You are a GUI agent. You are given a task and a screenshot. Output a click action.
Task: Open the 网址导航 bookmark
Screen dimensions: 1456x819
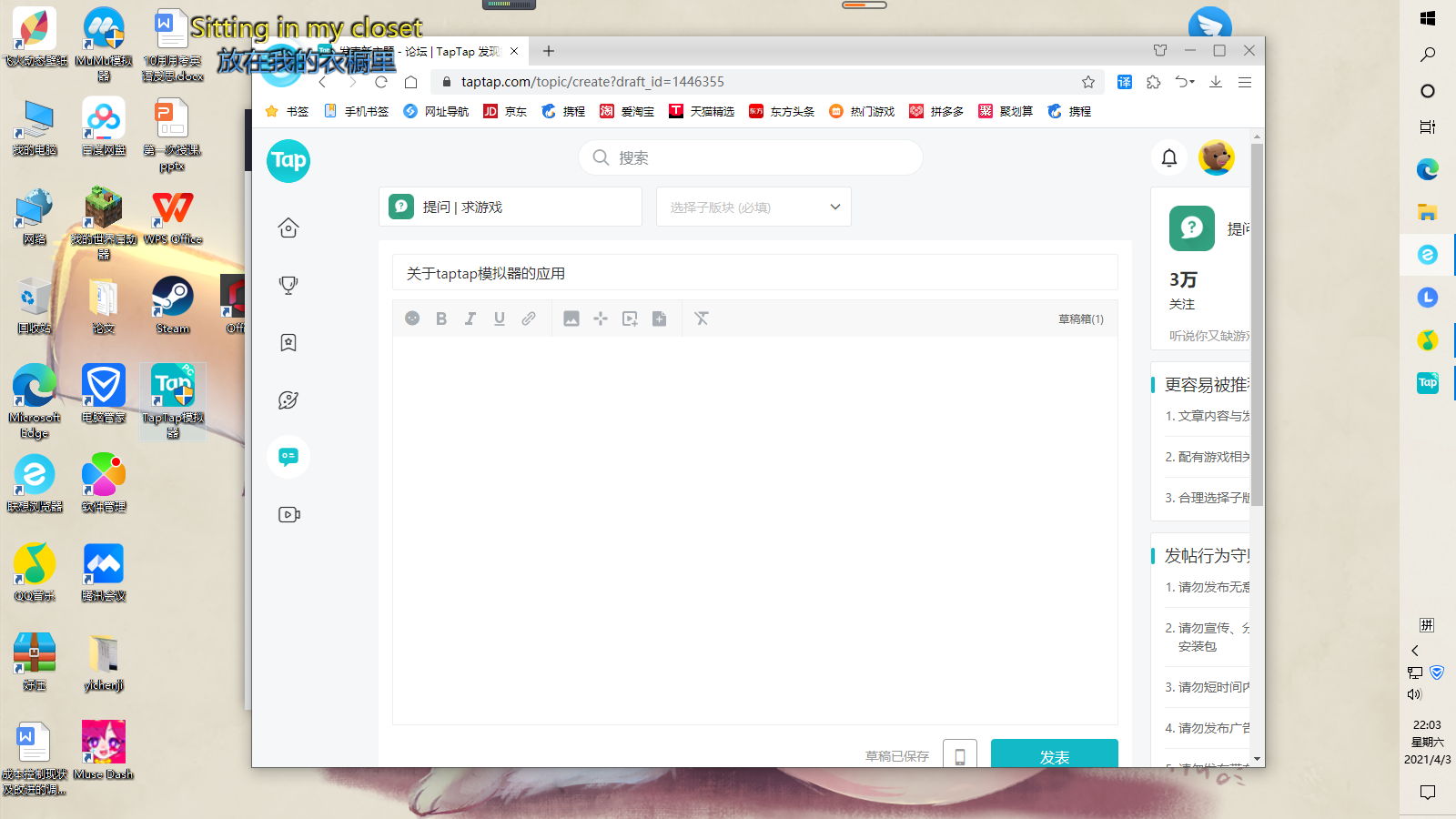436,111
